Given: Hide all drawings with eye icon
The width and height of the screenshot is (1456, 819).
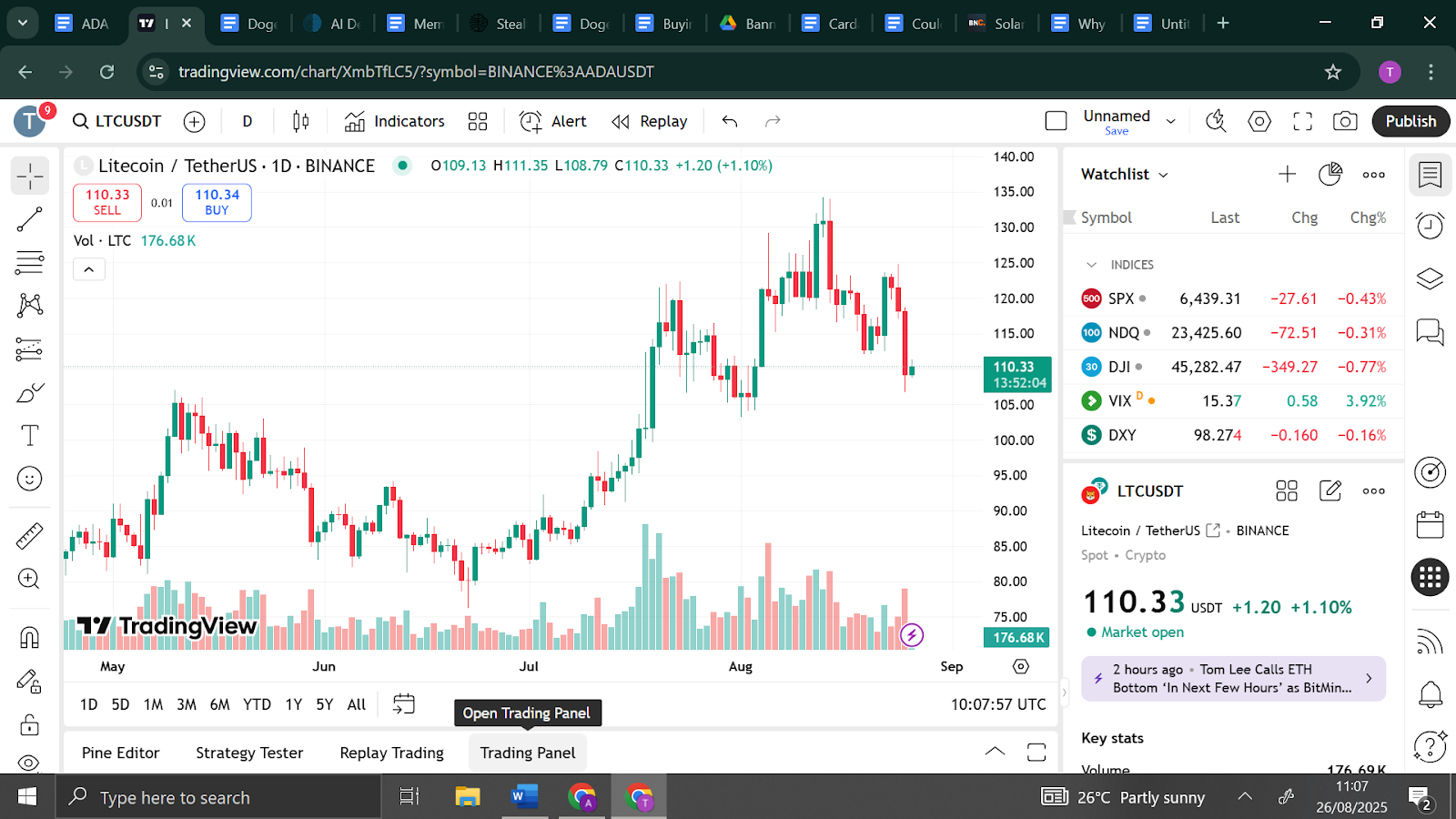Looking at the screenshot, I should (x=30, y=763).
